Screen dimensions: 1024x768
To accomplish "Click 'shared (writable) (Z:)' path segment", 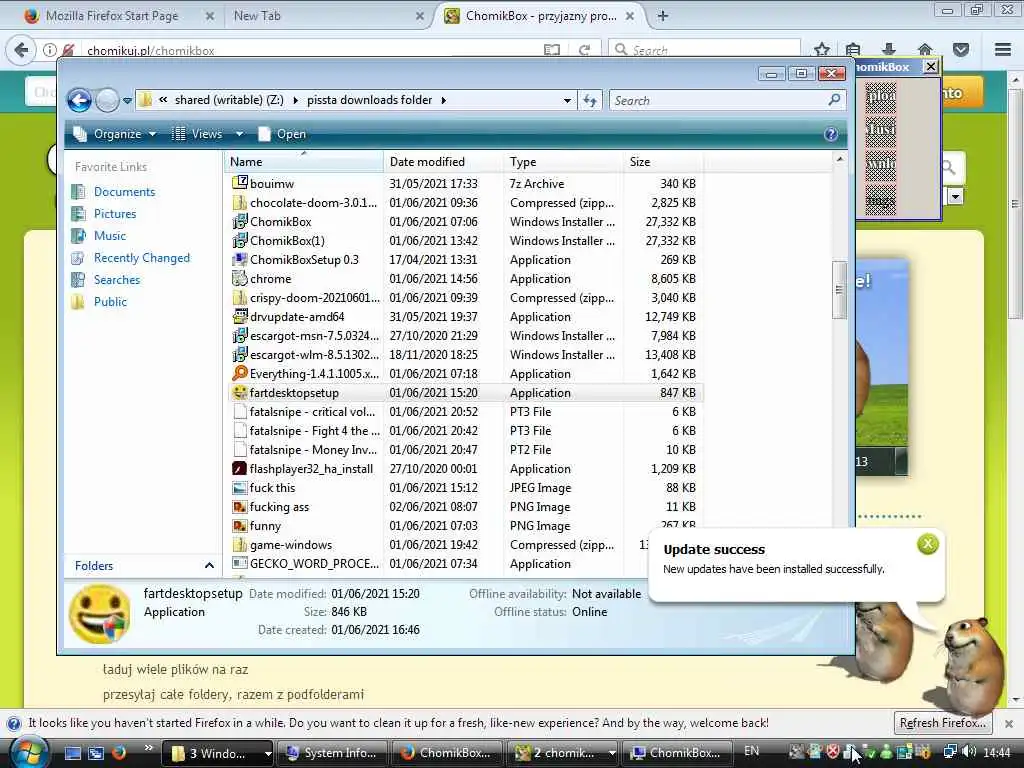I will click(229, 100).
